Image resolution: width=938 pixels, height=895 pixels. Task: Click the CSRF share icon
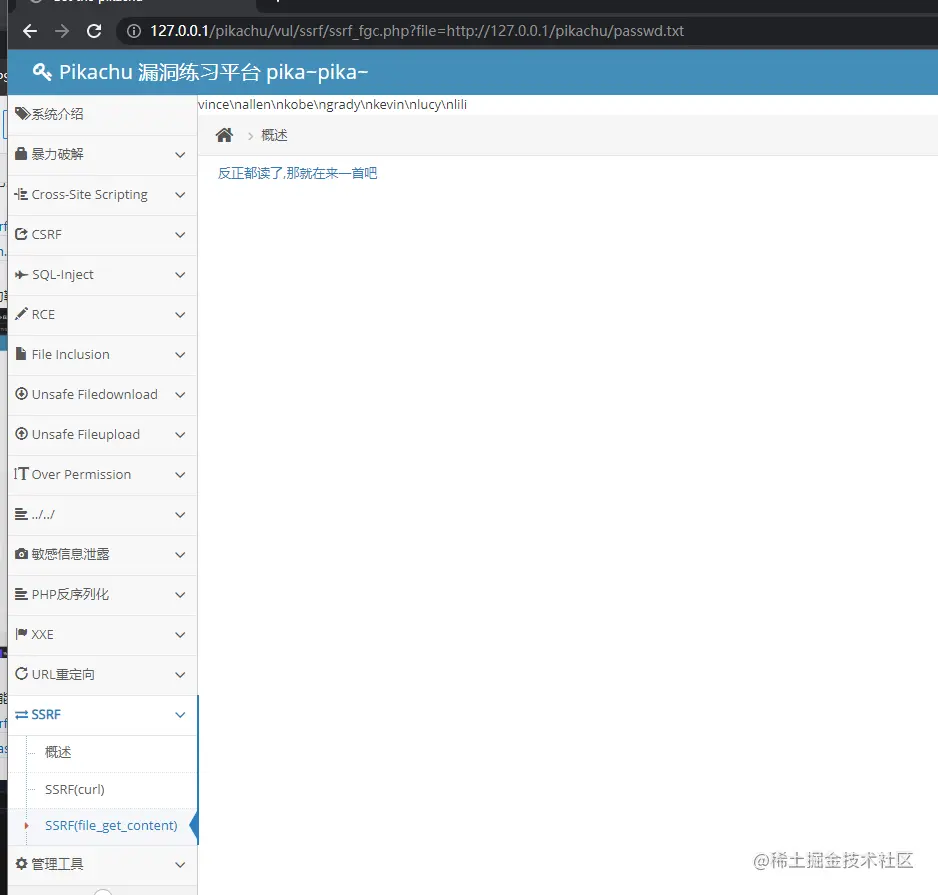point(21,234)
